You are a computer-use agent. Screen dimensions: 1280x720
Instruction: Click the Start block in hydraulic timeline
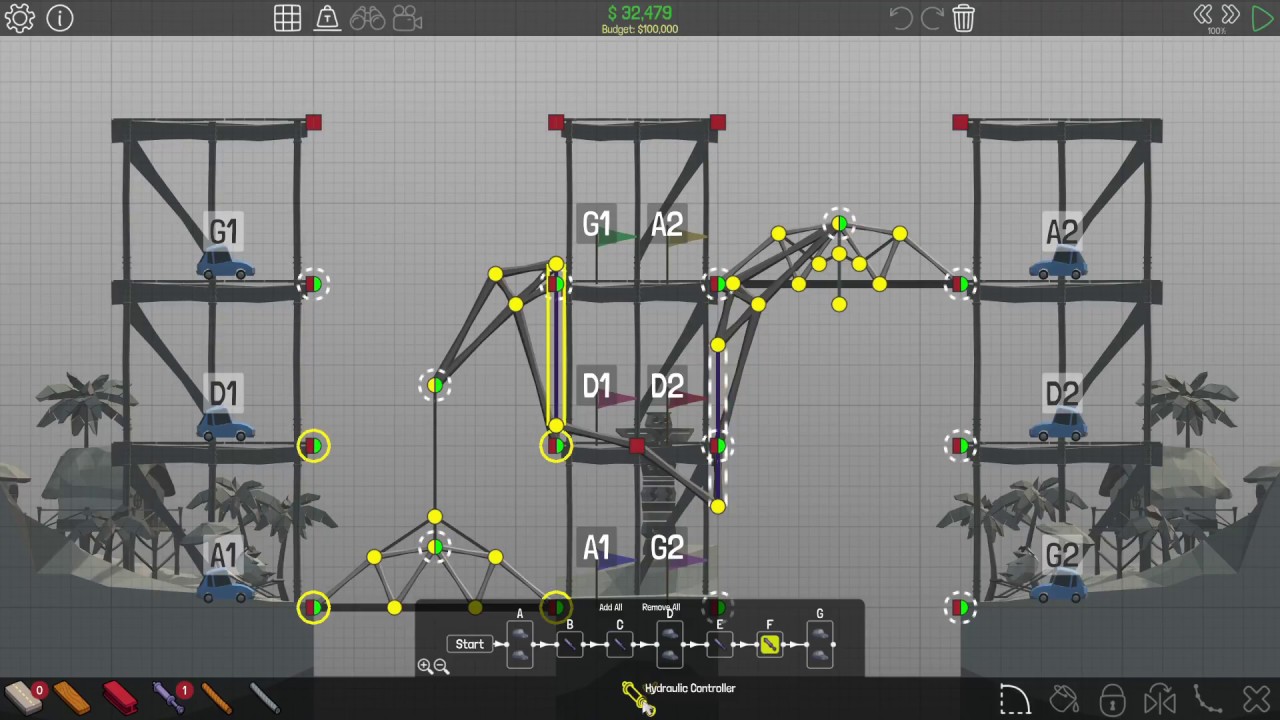click(x=470, y=645)
